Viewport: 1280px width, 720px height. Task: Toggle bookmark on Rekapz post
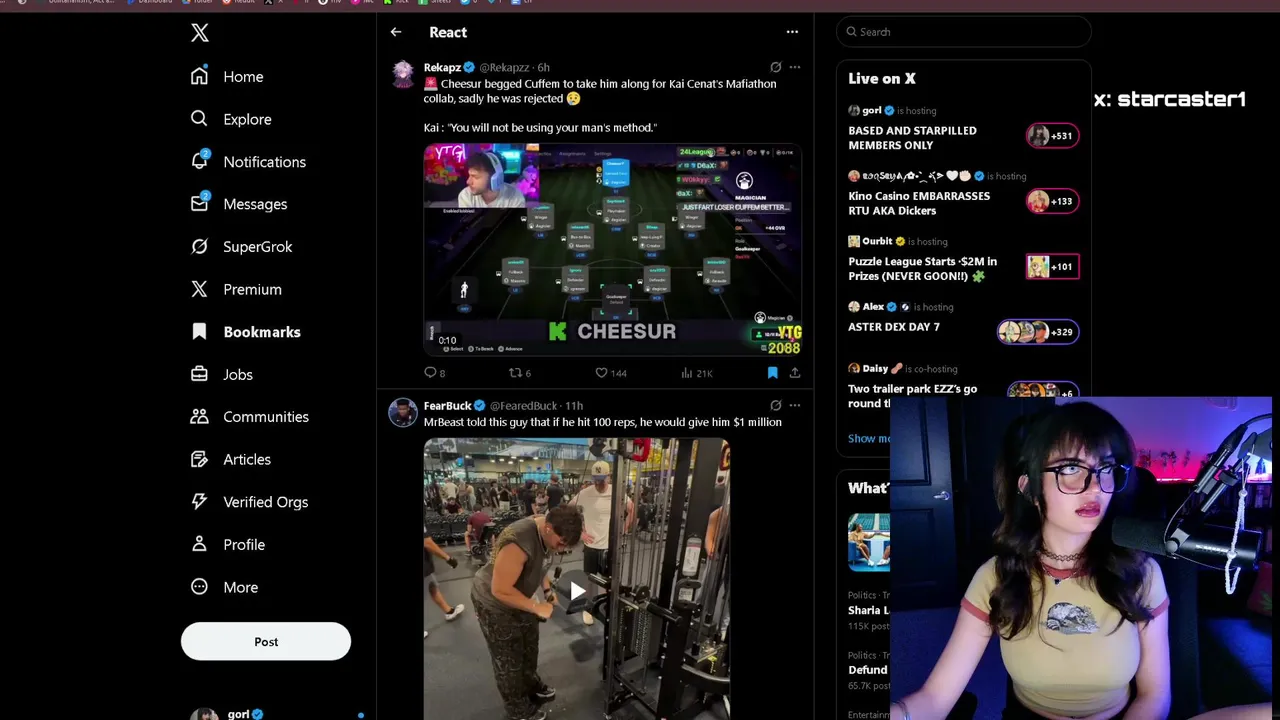[x=772, y=373]
